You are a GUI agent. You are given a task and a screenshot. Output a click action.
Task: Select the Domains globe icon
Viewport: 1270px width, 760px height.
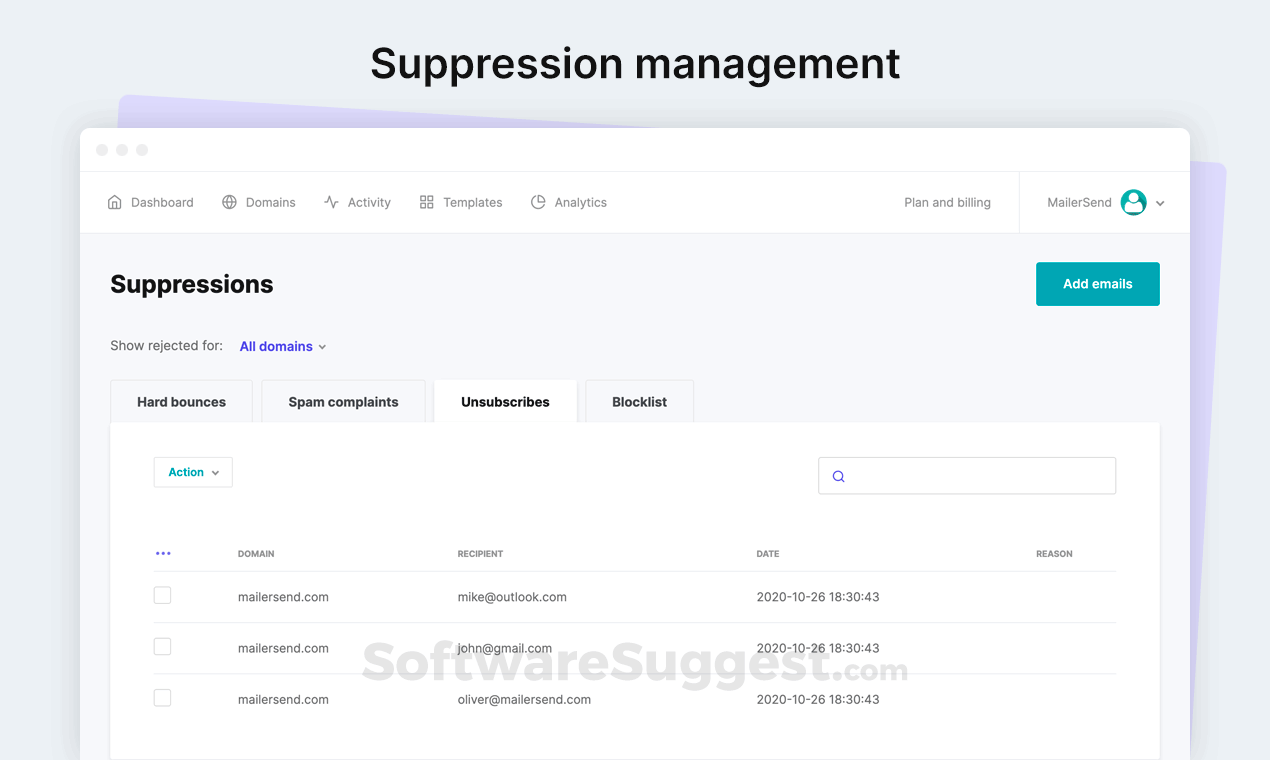pyautogui.click(x=229, y=201)
